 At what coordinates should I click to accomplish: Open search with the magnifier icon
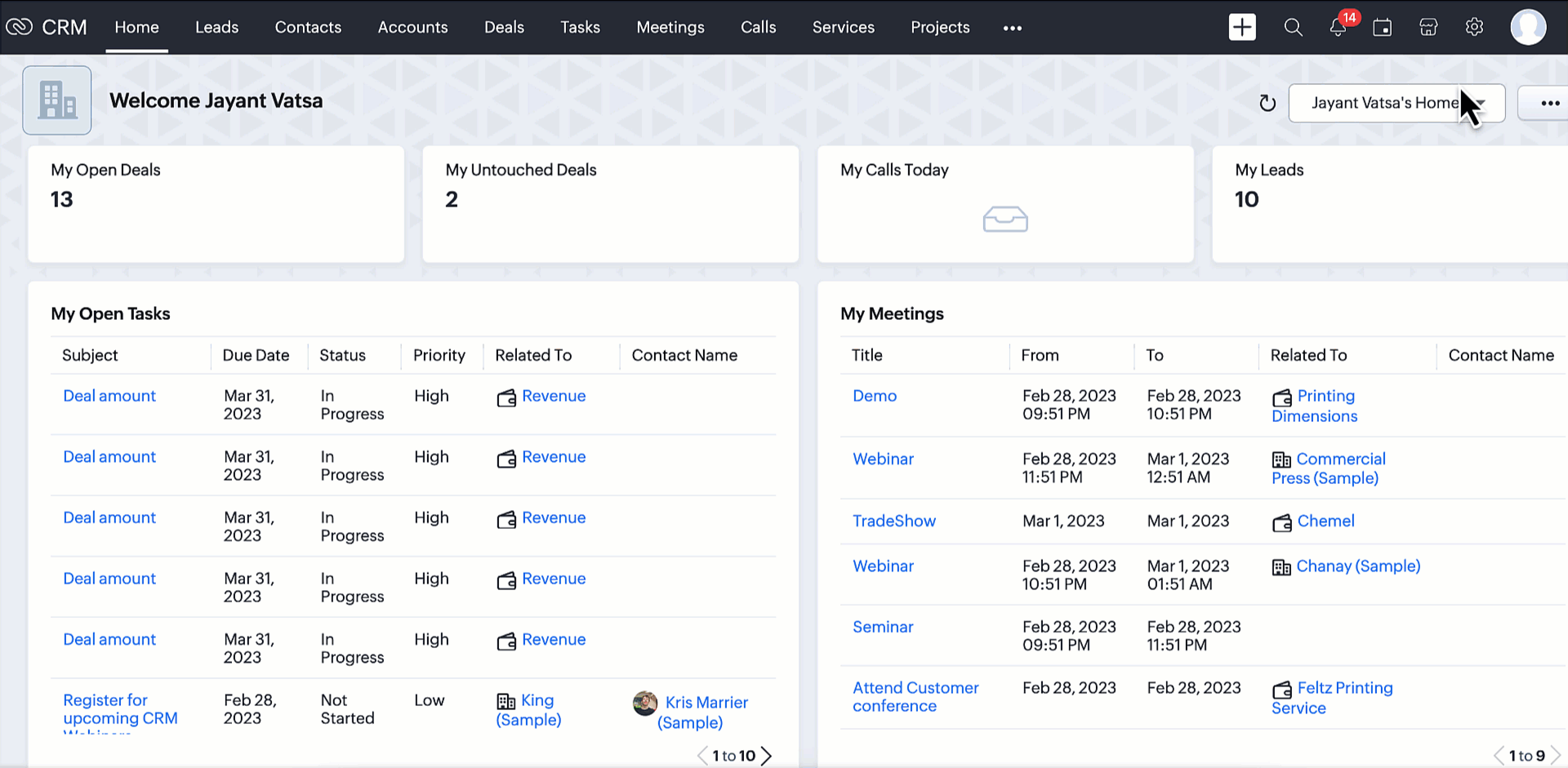point(1293,27)
